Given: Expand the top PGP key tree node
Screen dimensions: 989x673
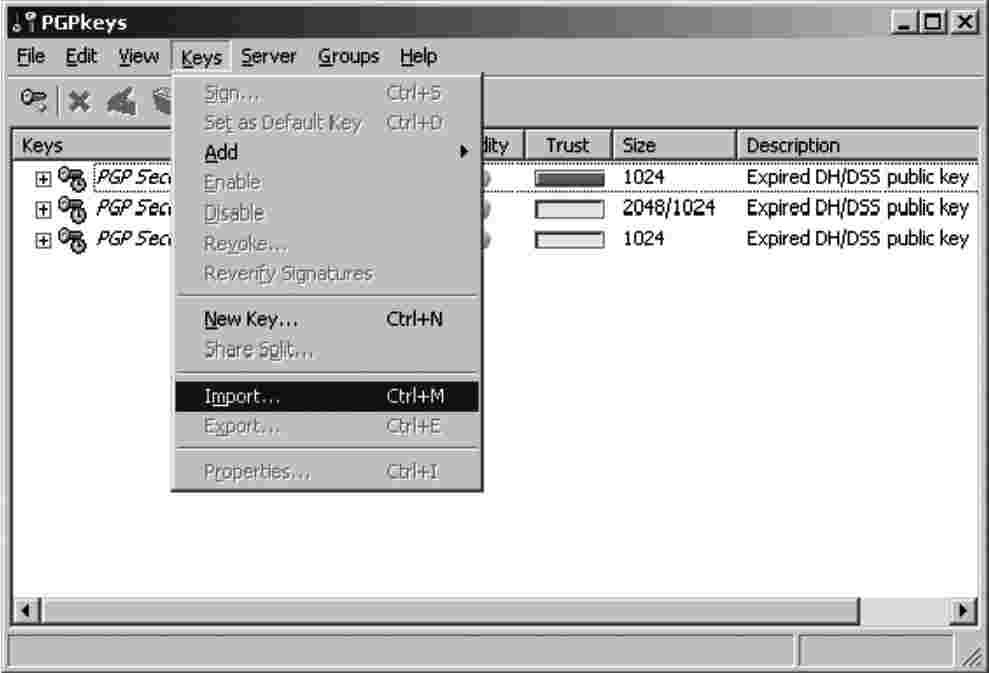Looking at the screenshot, I should pos(43,179).
